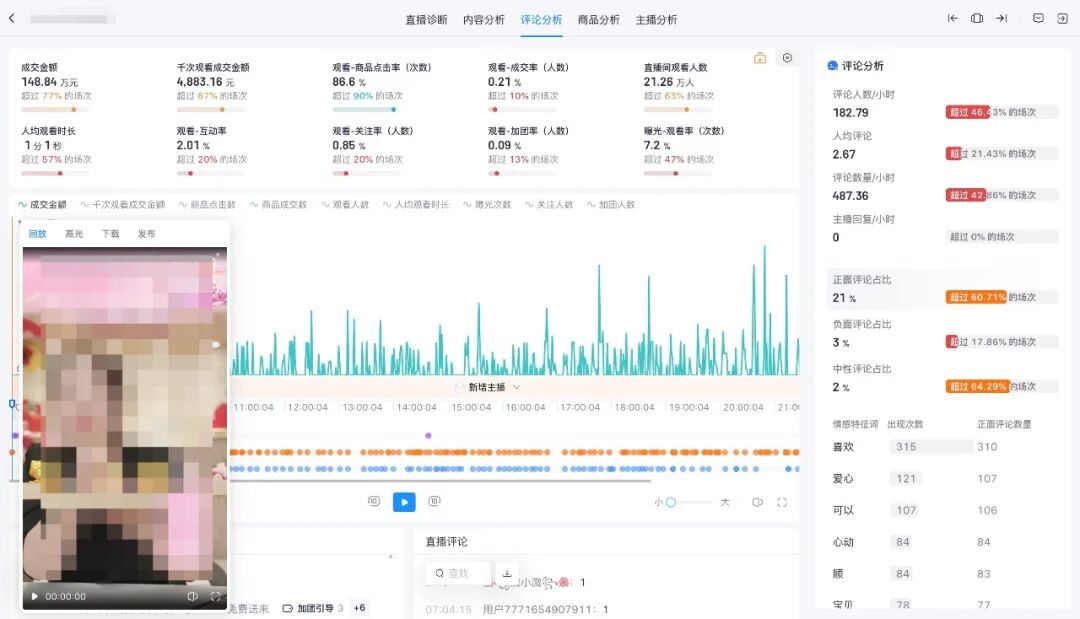Toggle the 关注人数 chart line
1080x619 pixels.
pos(549,204)
